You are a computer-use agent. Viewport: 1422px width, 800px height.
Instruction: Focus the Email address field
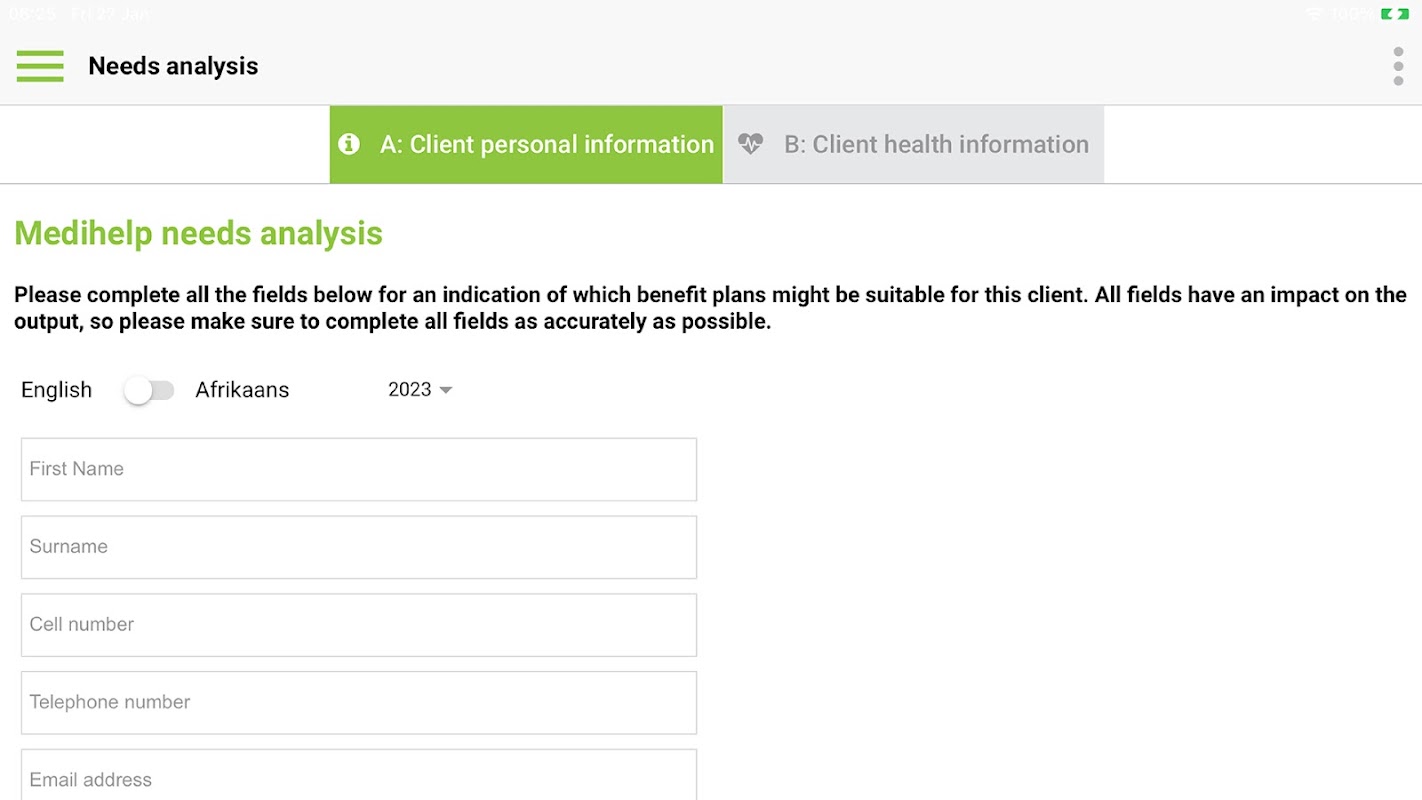click(358, 778)
